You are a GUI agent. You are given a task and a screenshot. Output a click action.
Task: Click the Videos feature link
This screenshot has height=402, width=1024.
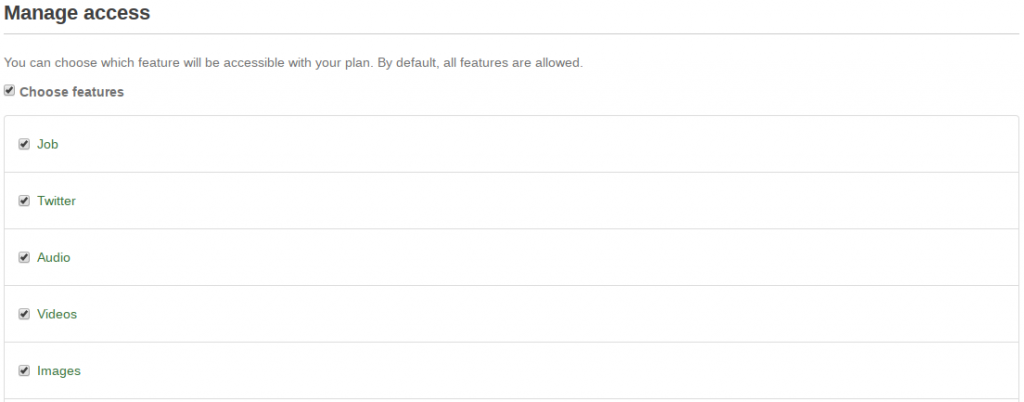point(57,314)
